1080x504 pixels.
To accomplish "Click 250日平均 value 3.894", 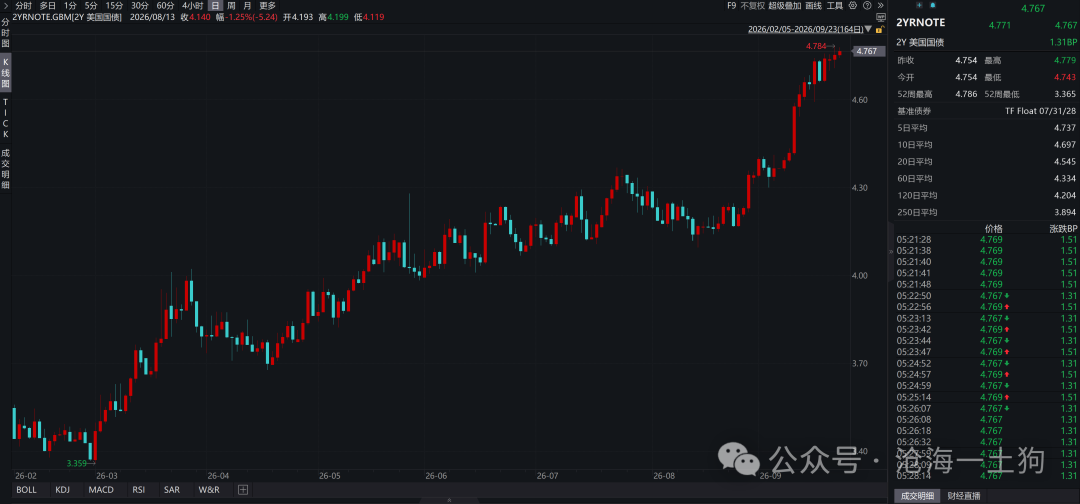I will click(x=1065, y=212).
